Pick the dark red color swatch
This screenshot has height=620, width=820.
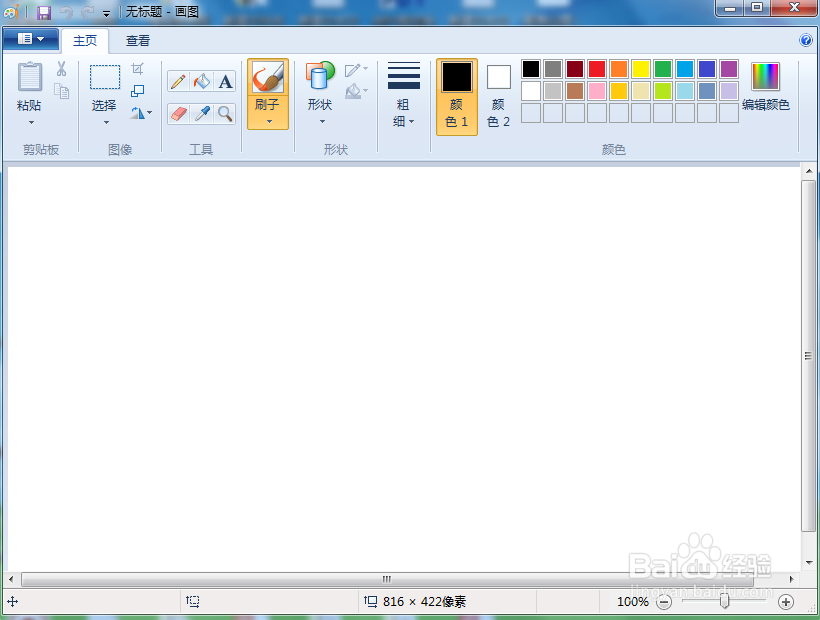point(575,69)
